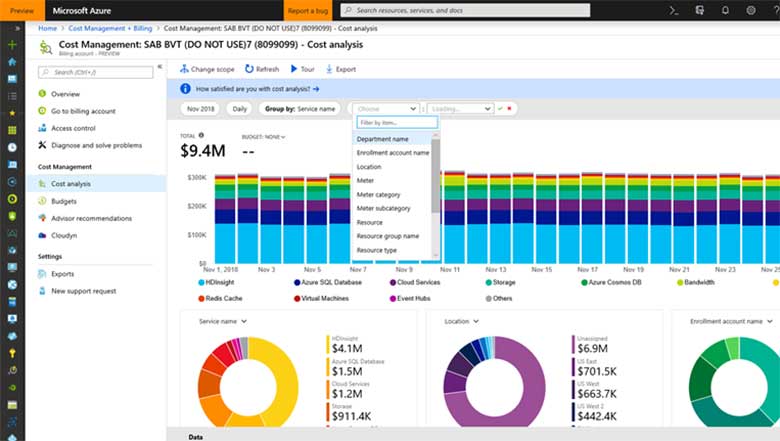The height and width of the screenshot is (441, 780).
Task: Open the Loading values dropdown
Action: [460, 108]
